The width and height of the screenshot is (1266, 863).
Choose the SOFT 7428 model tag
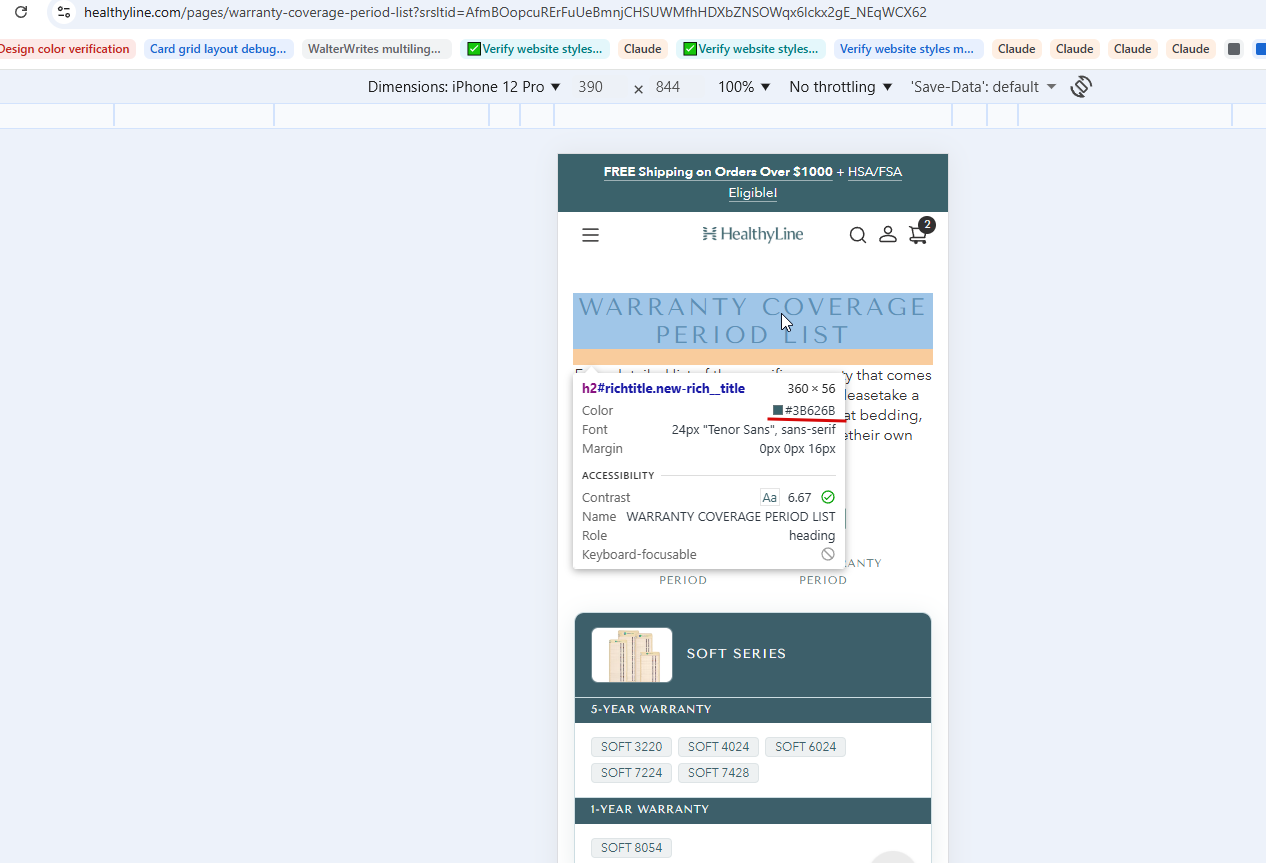[x=718, y=773]
